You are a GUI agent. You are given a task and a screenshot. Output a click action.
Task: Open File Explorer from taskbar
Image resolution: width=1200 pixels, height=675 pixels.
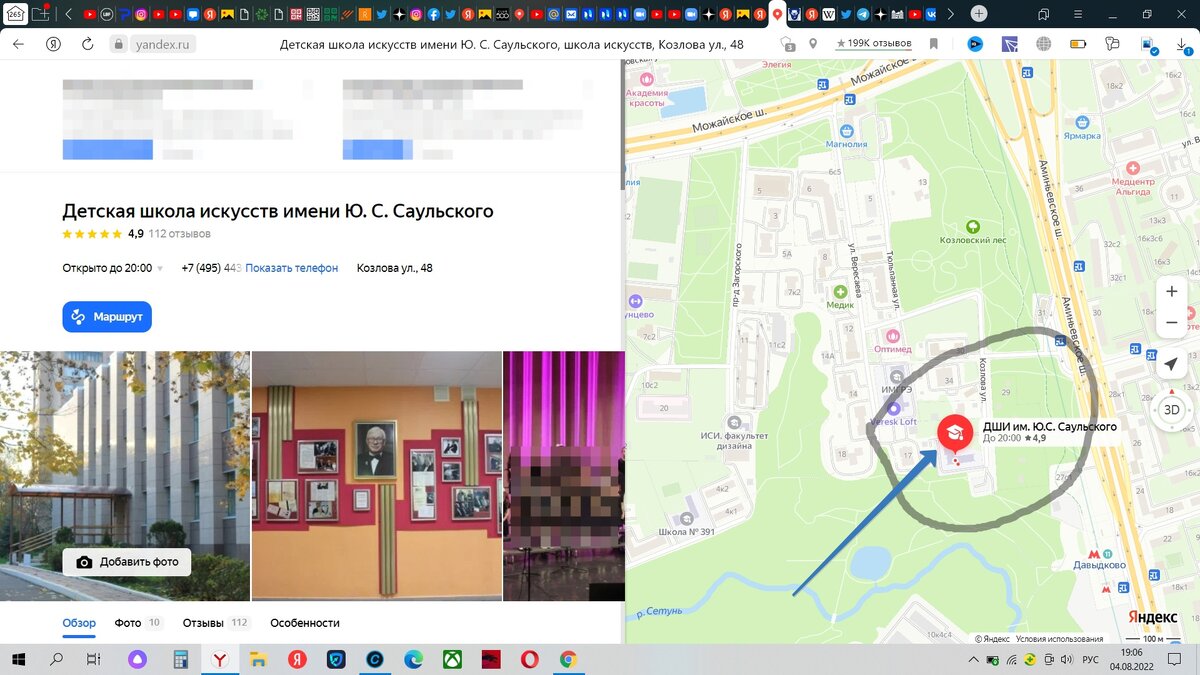(x=258, y=659)
